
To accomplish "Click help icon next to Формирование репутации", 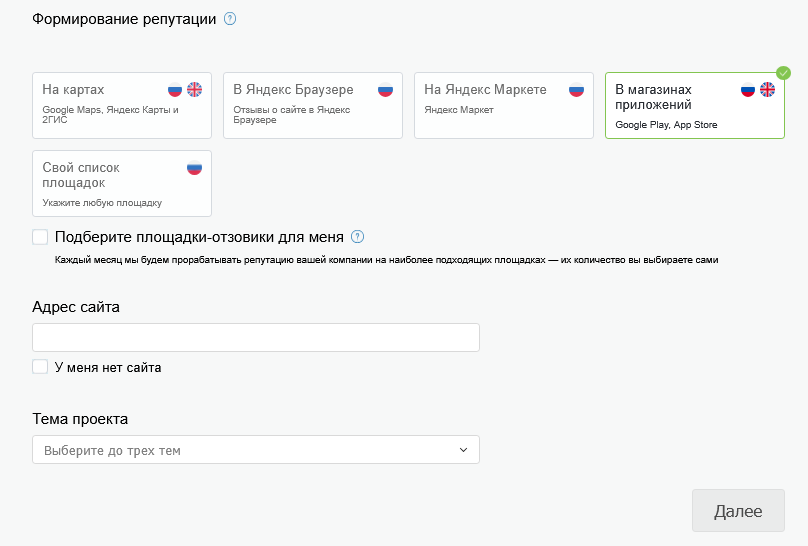I will 230,19.
